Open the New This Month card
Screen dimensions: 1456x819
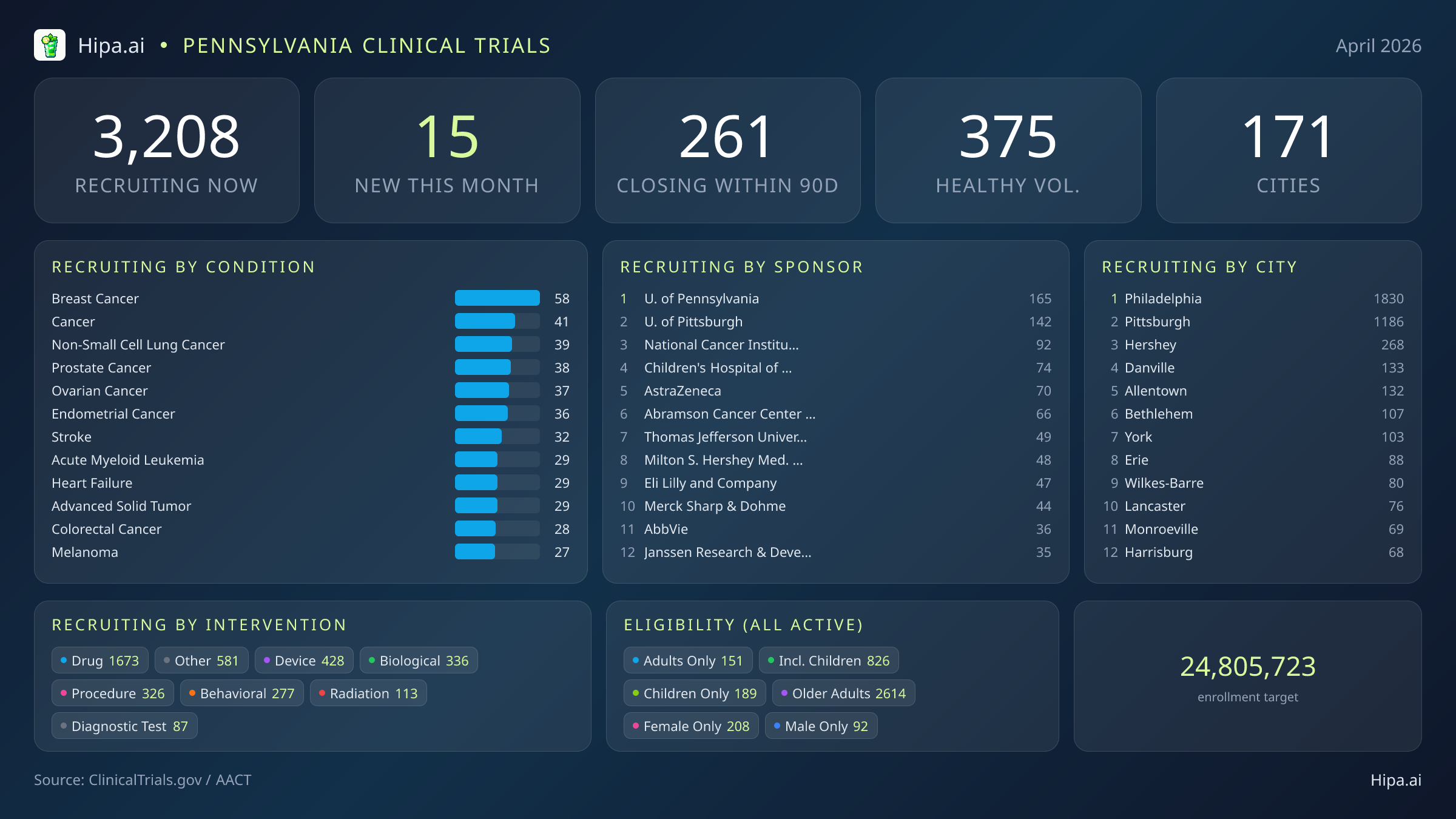(x=447, y=150)
